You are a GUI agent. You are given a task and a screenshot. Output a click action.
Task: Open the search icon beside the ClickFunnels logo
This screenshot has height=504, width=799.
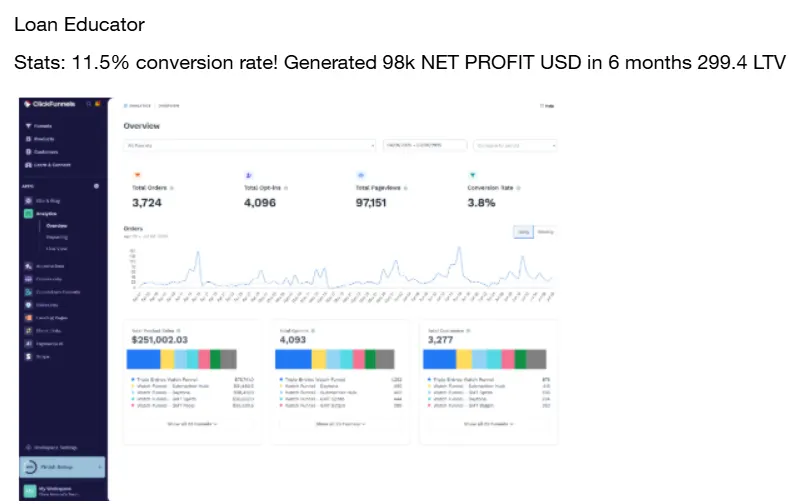[89, 104]
